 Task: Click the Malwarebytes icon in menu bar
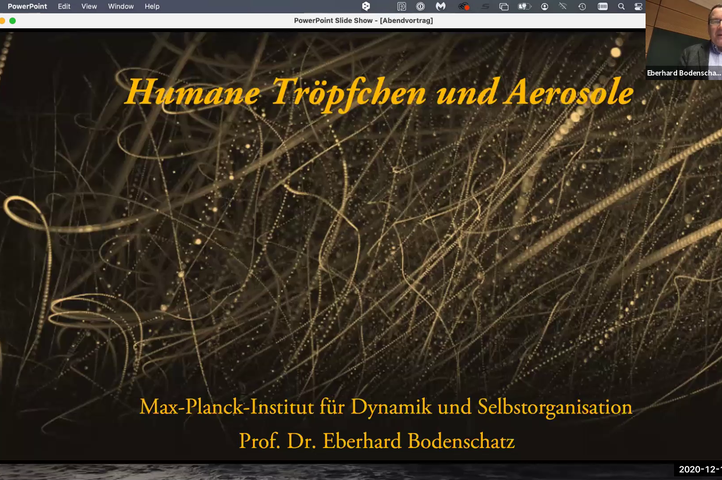coord(441,6)
